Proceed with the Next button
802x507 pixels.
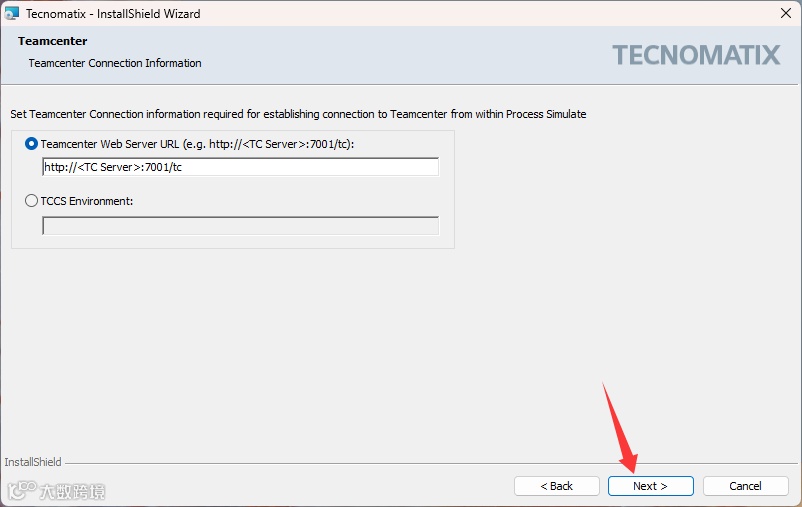[651, 486]
